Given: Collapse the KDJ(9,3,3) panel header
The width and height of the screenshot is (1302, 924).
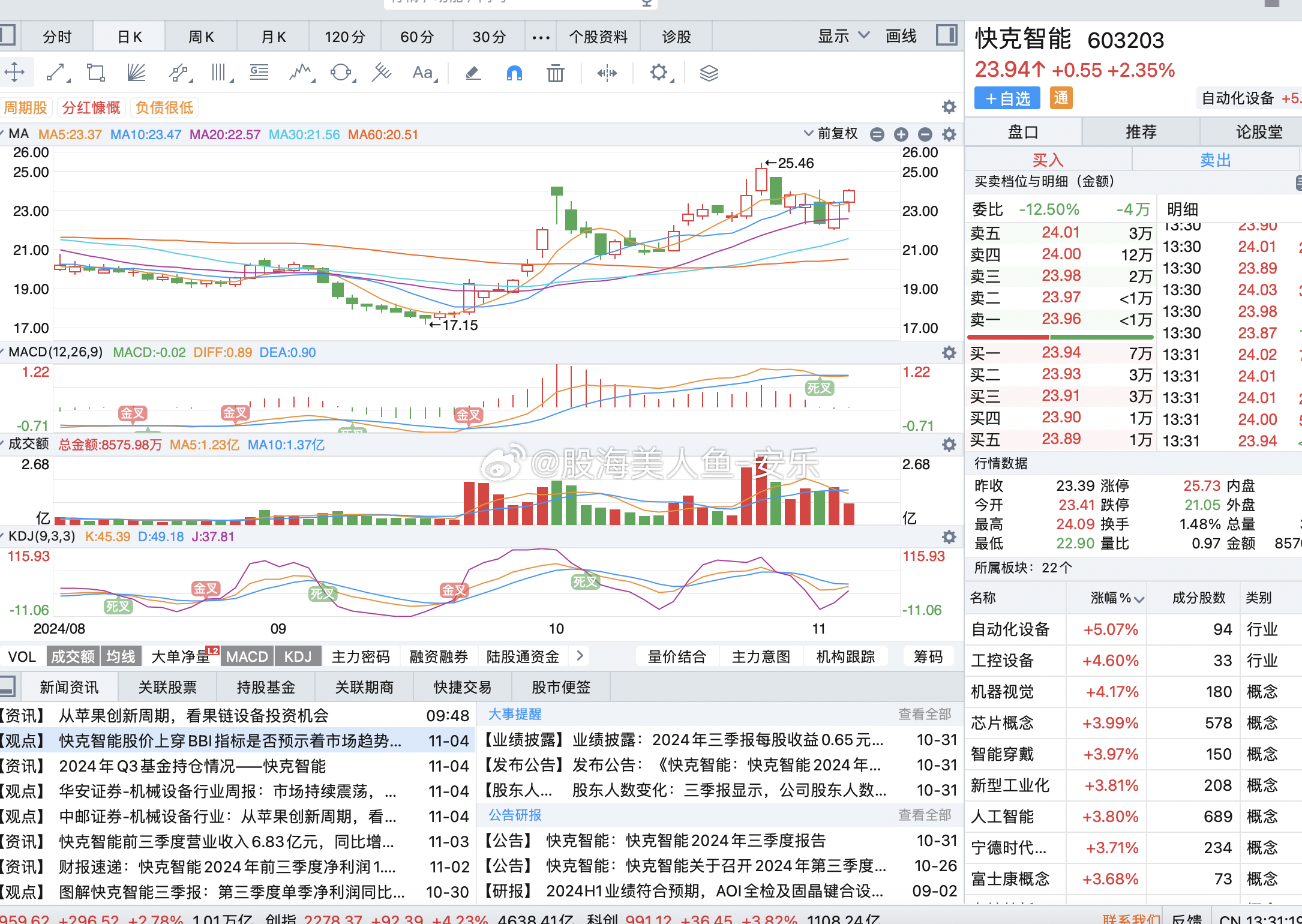Looking at the screenshot, I should (2, 535).
